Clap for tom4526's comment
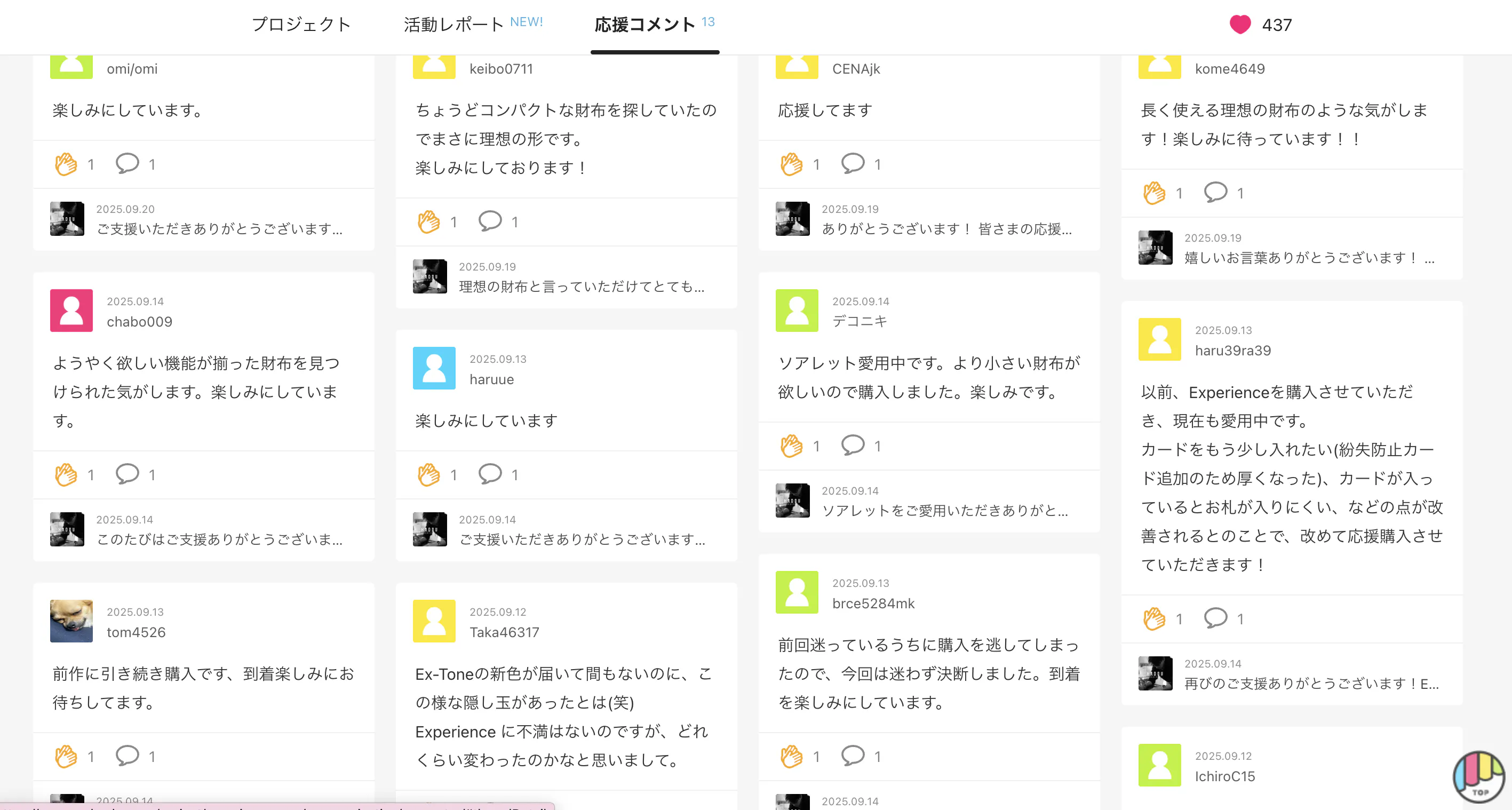 pos(66,757)
